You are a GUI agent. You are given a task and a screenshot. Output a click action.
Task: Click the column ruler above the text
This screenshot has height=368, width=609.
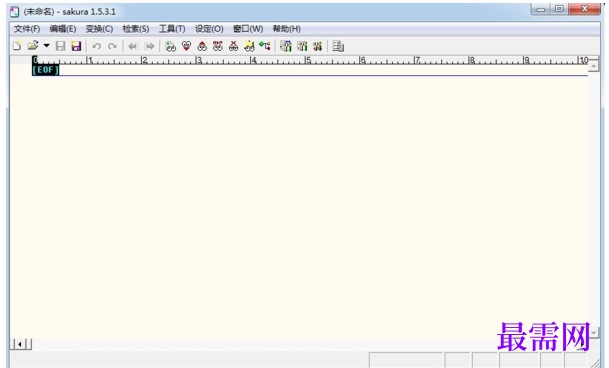[x=310, y=60]
